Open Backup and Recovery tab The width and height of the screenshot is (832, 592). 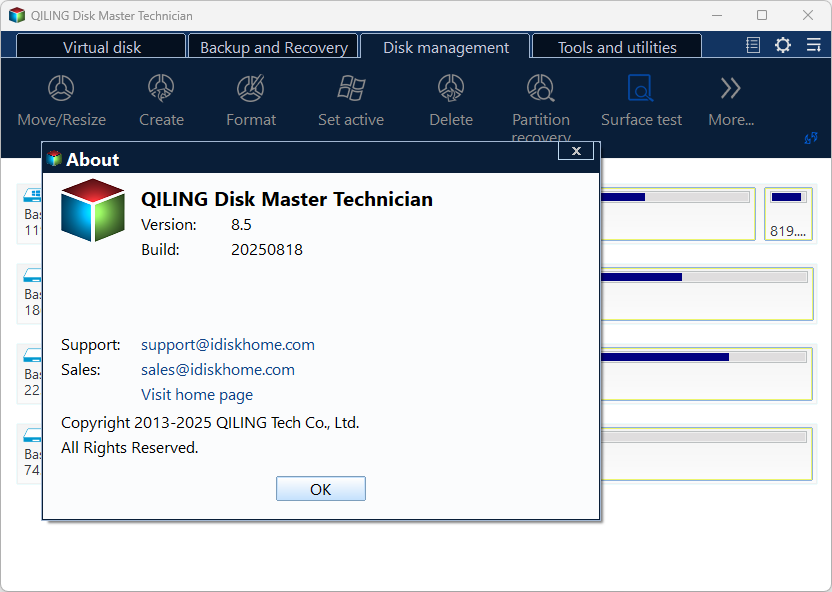pyautogui.click(x=274, y=47)
